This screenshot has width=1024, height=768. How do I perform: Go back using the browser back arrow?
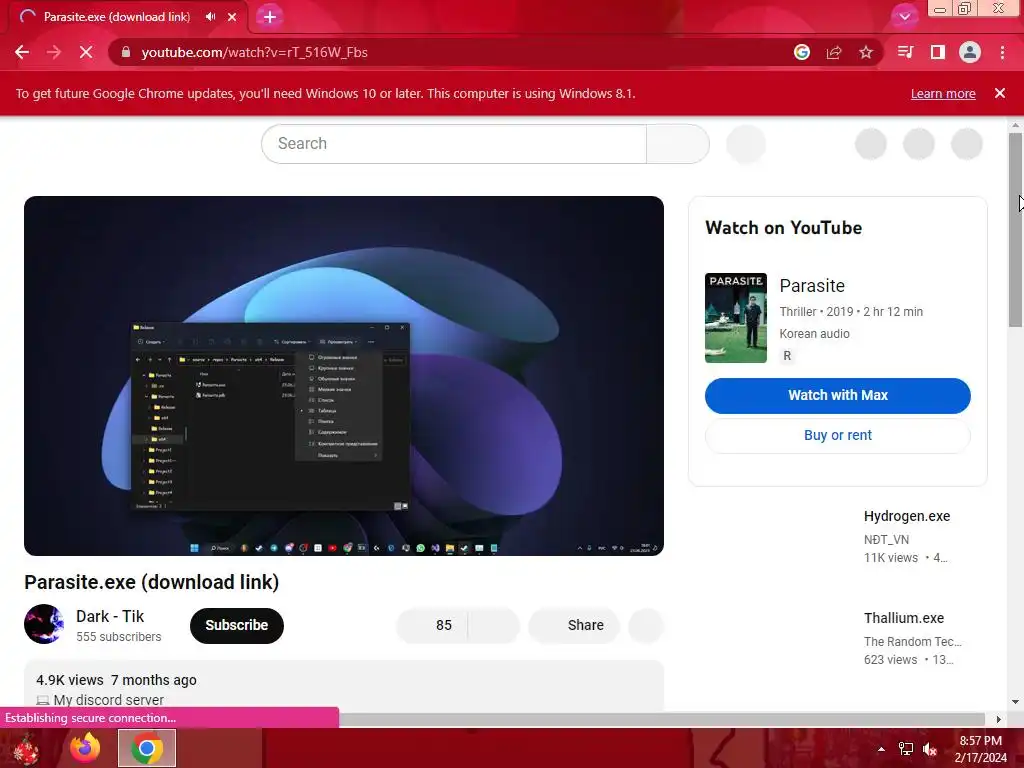22,52
